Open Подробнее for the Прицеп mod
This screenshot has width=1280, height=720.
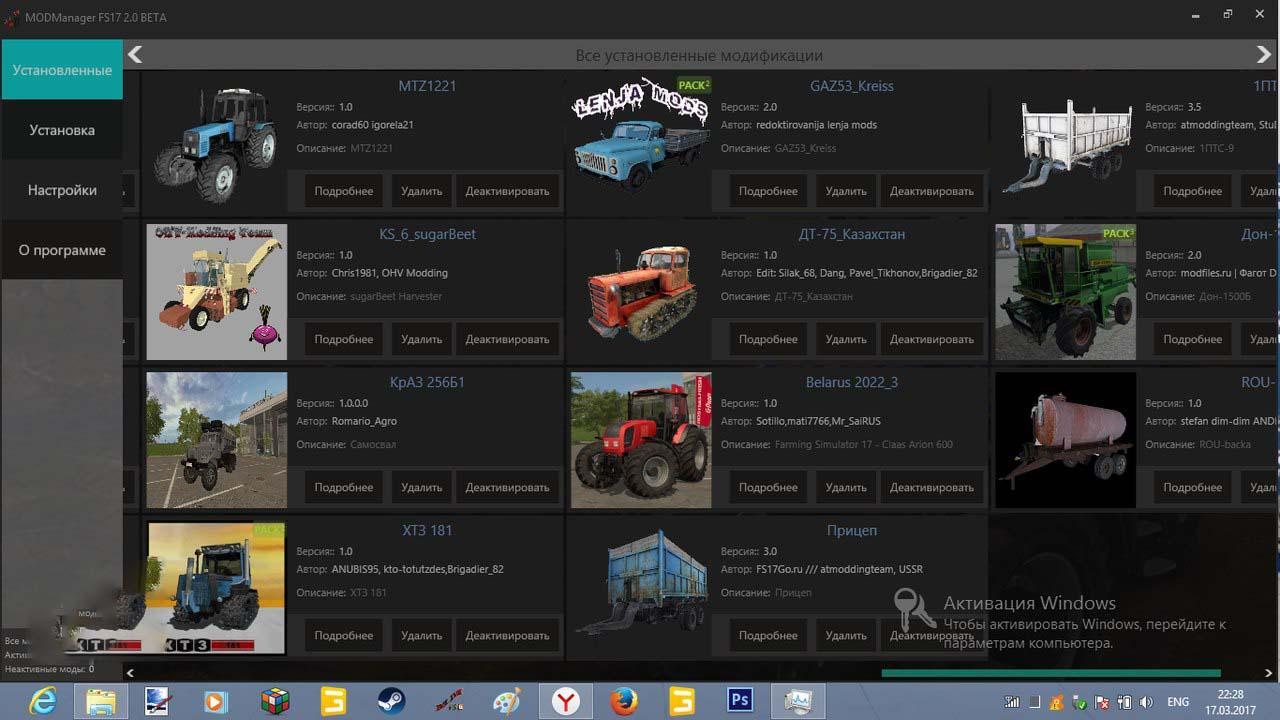(768, 635)
